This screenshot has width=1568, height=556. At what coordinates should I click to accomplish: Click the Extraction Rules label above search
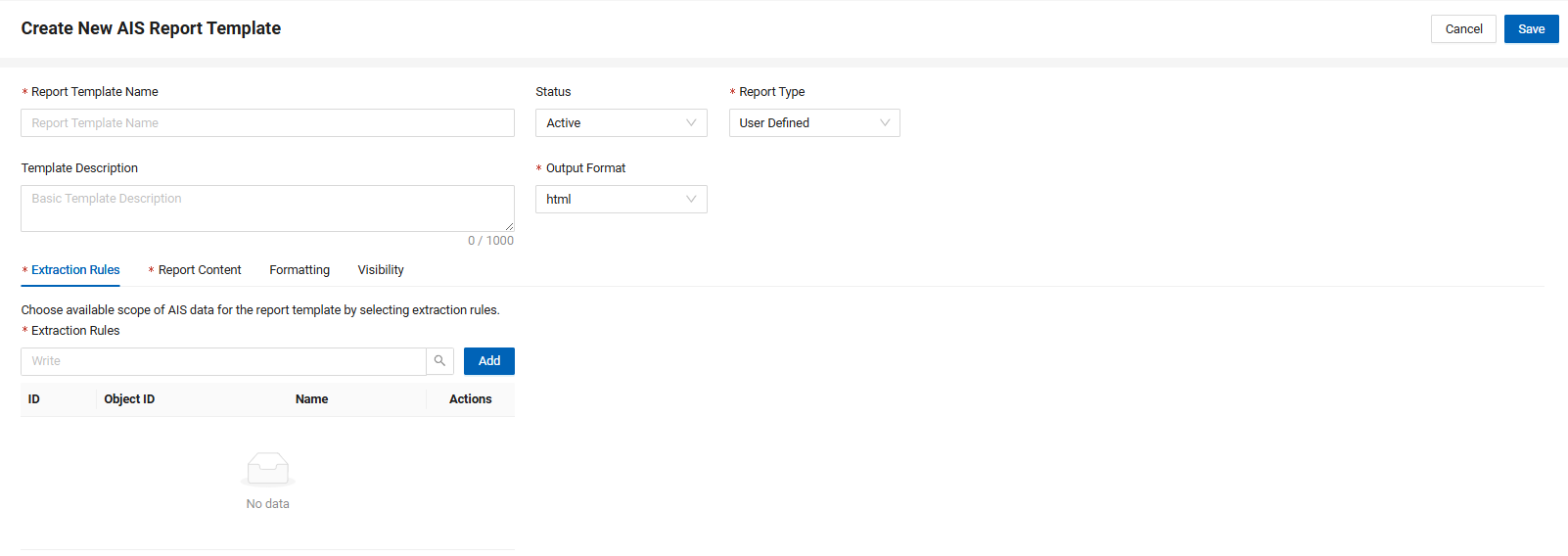[x=75, y=331]
